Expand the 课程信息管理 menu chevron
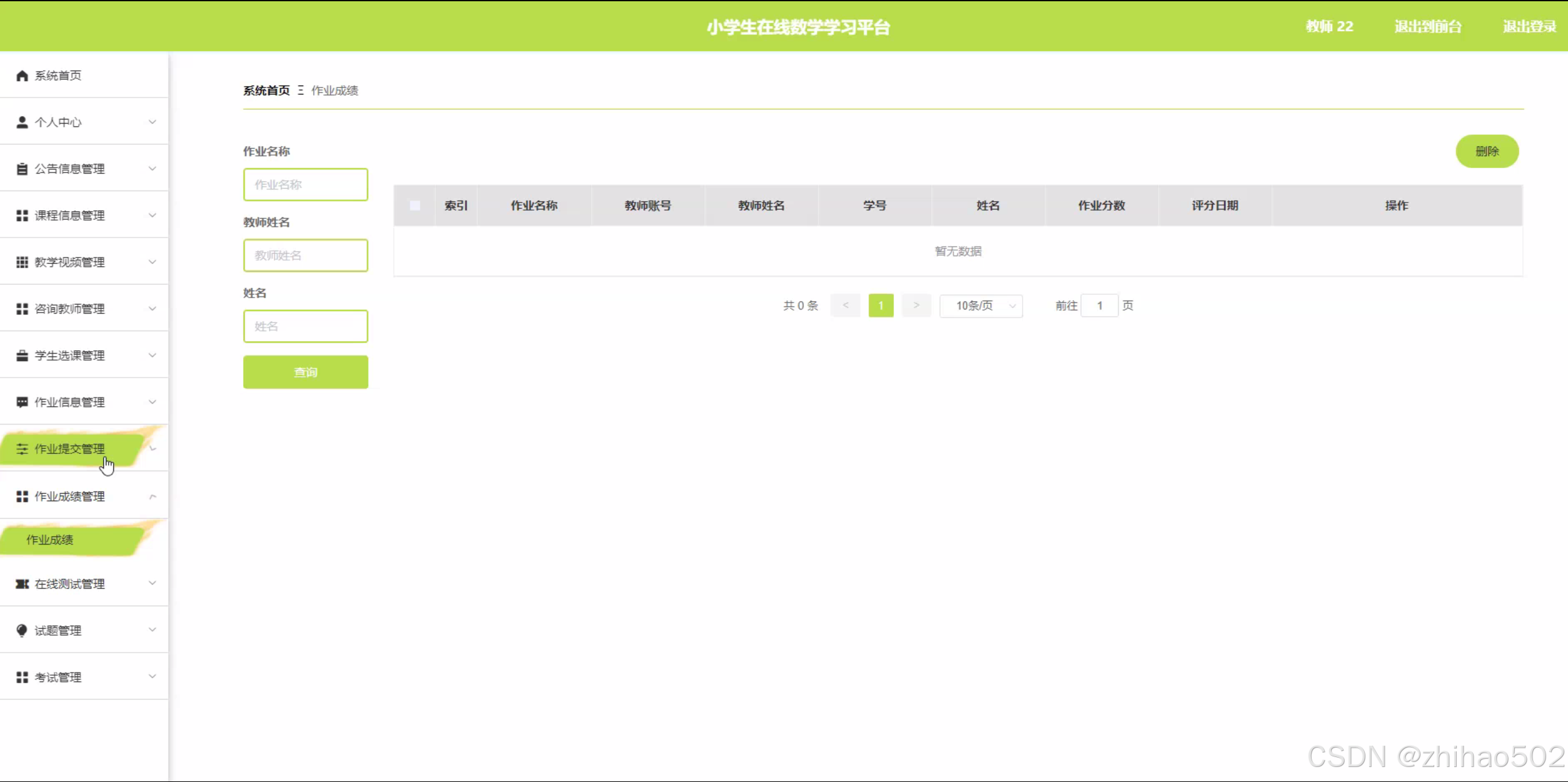Image resolution: width=1568 pixels, height=782 pixels. click(x=152, y=216)
